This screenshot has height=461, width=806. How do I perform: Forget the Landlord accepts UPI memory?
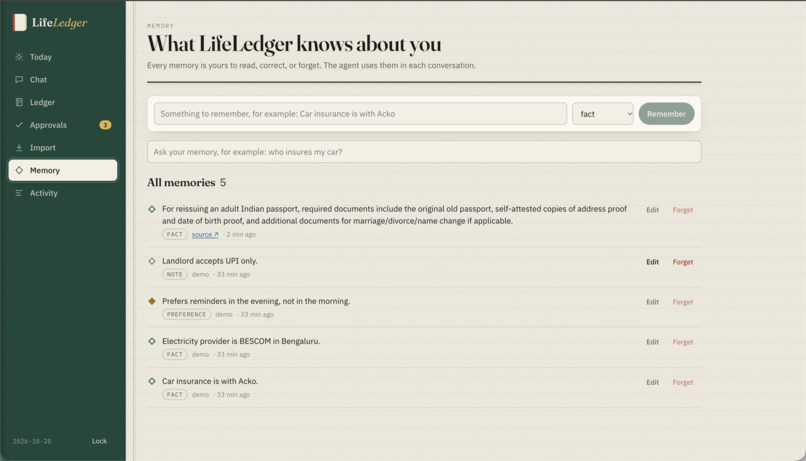[x=683, y=262]
